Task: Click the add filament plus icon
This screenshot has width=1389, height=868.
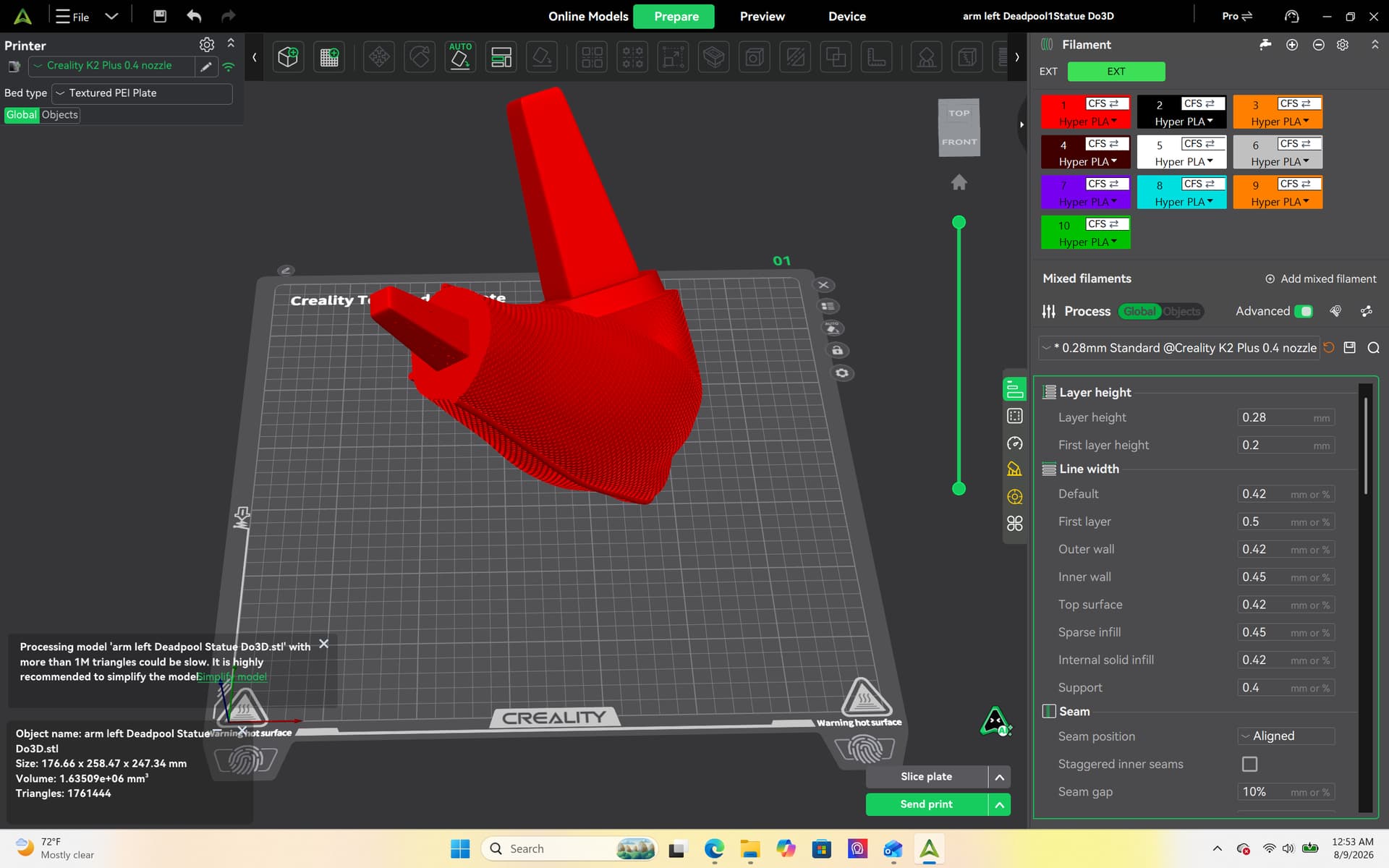Action: pyautogui.click(x=1292, y=45)
